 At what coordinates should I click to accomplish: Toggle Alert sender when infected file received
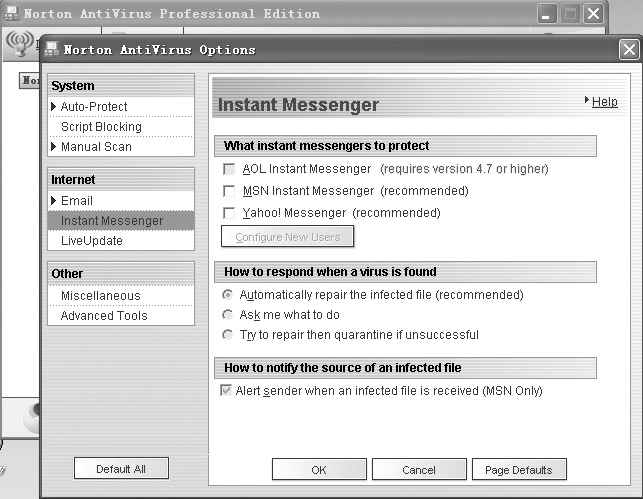click(225, 391)
